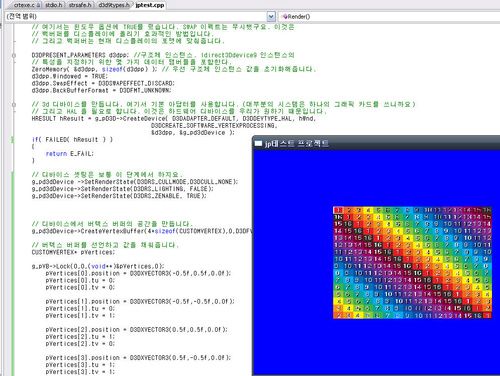500x376 pixels.
Task: Click pVertices[1].tv = 1 line
Action: pos(80,315)
